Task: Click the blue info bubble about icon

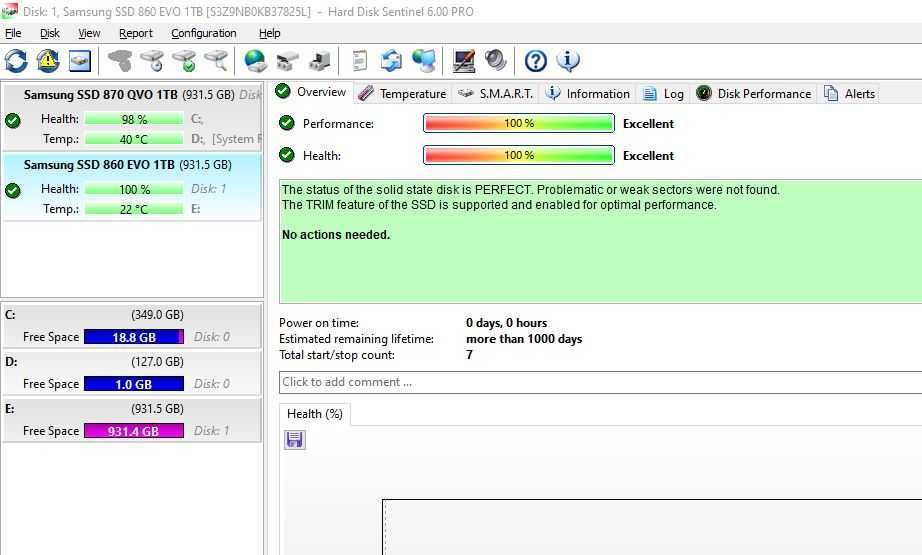Action: click(567, 61)
